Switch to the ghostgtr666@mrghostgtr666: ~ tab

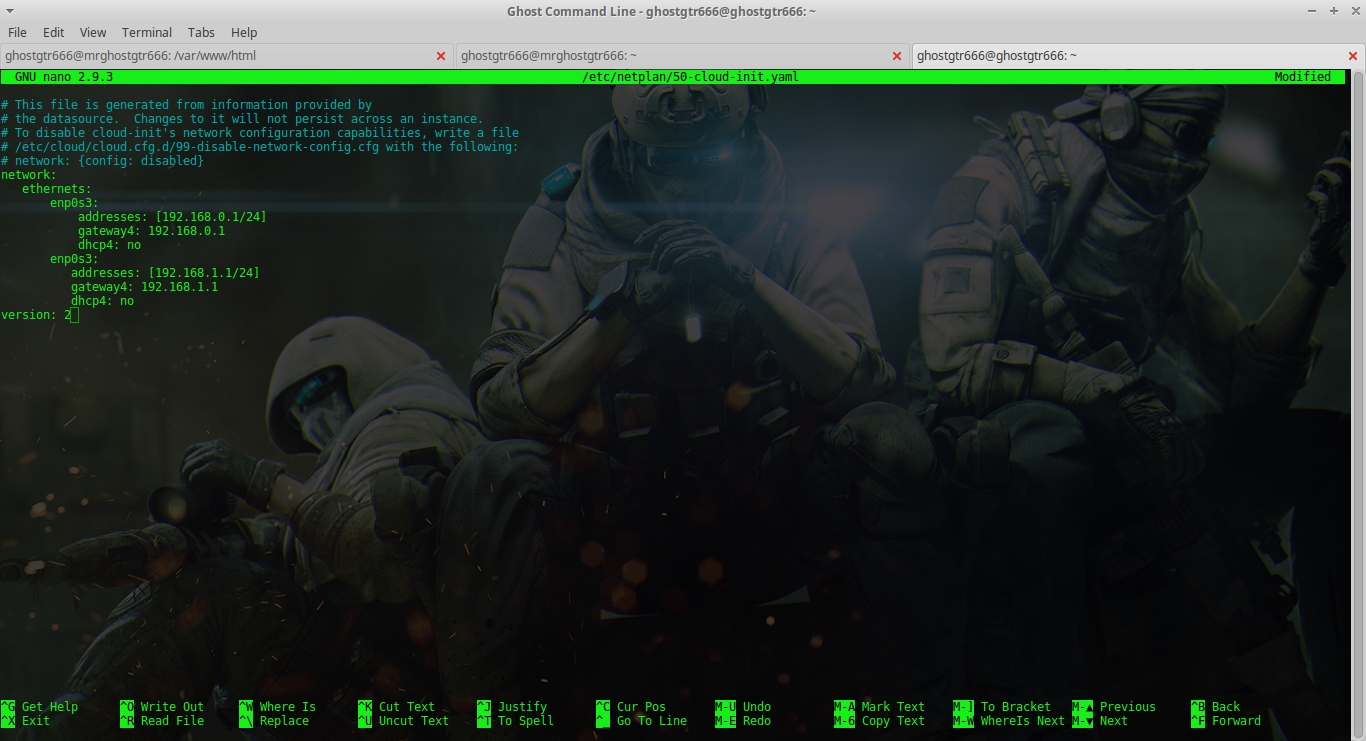click(683, 56)
